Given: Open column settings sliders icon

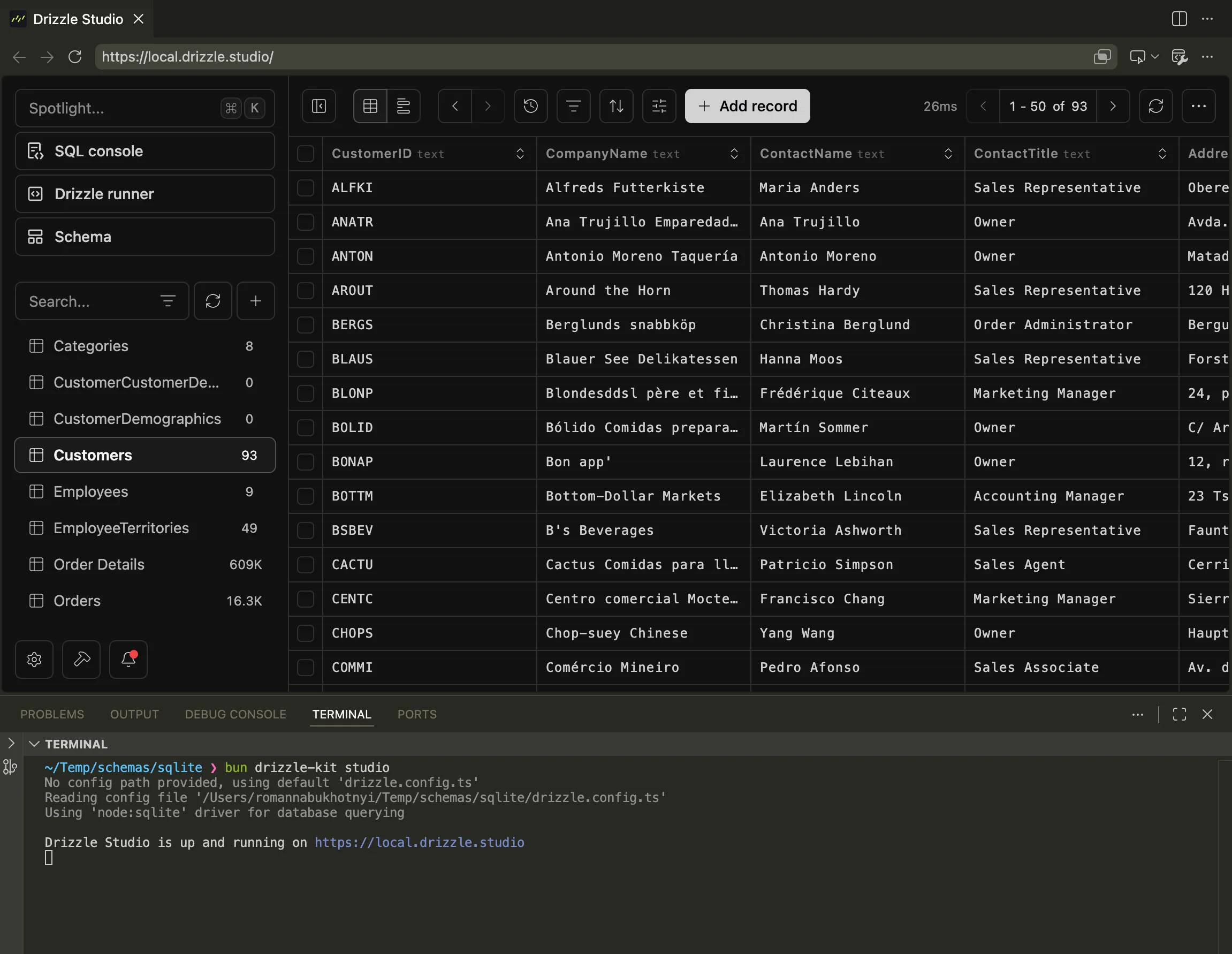Looking at the screenshot, I should tap(659, 106).
